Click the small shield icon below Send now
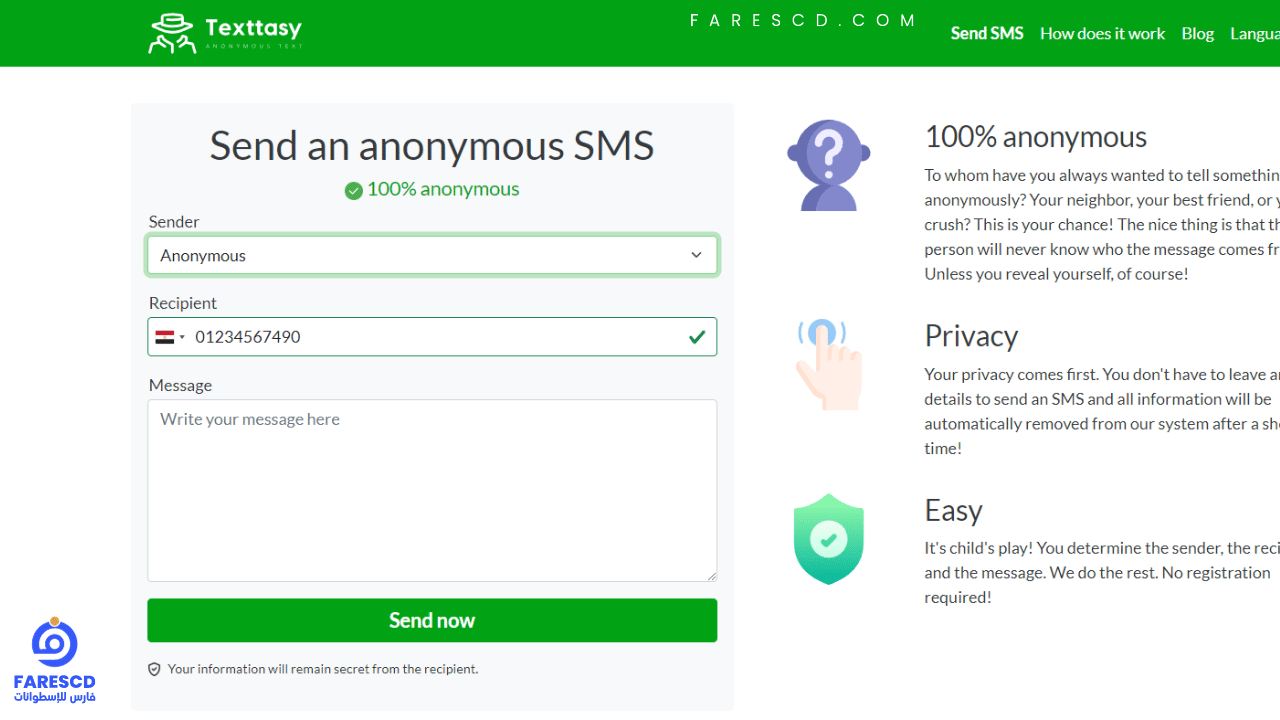 click(x=154, y=669)
